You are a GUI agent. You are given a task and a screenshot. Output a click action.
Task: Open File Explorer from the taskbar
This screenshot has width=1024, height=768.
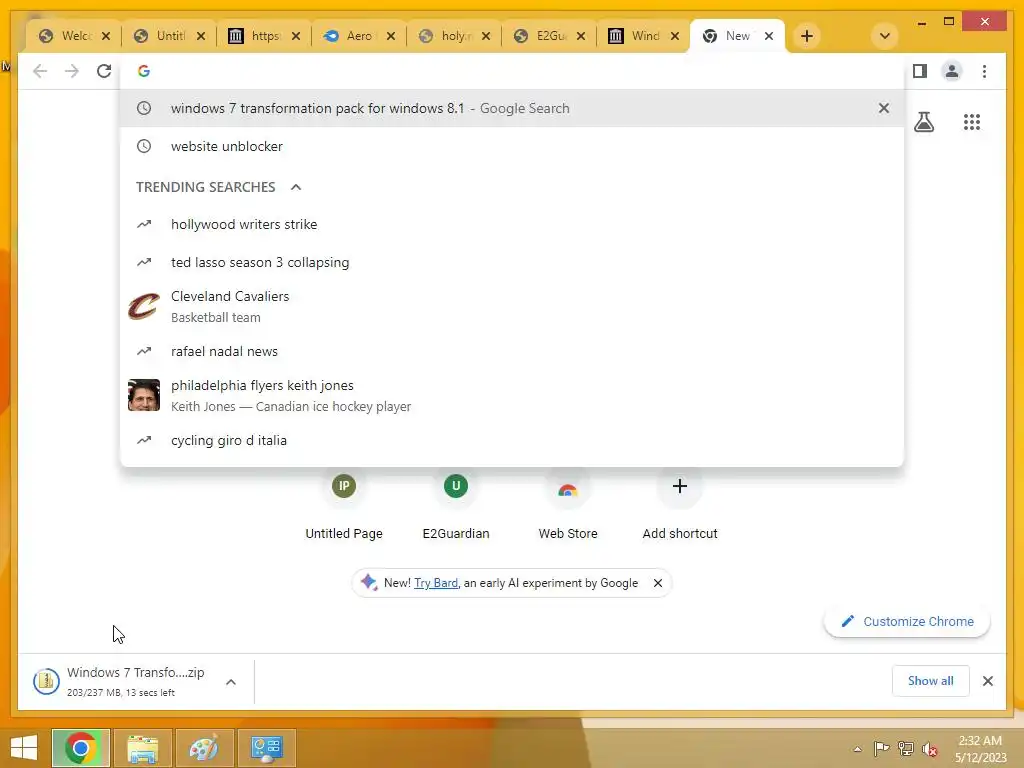click(142, 748)
